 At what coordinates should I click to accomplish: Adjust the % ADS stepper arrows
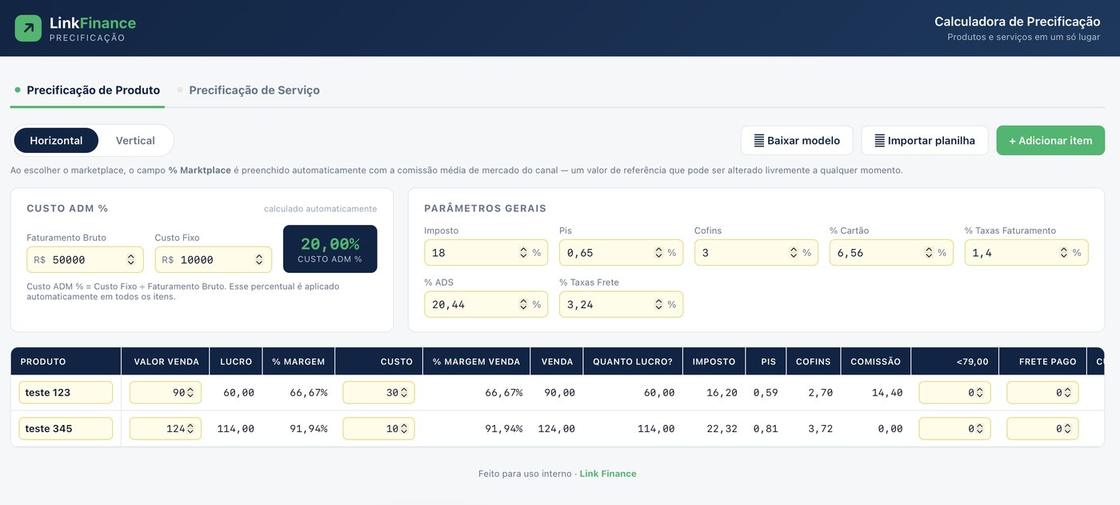point(524,304)
